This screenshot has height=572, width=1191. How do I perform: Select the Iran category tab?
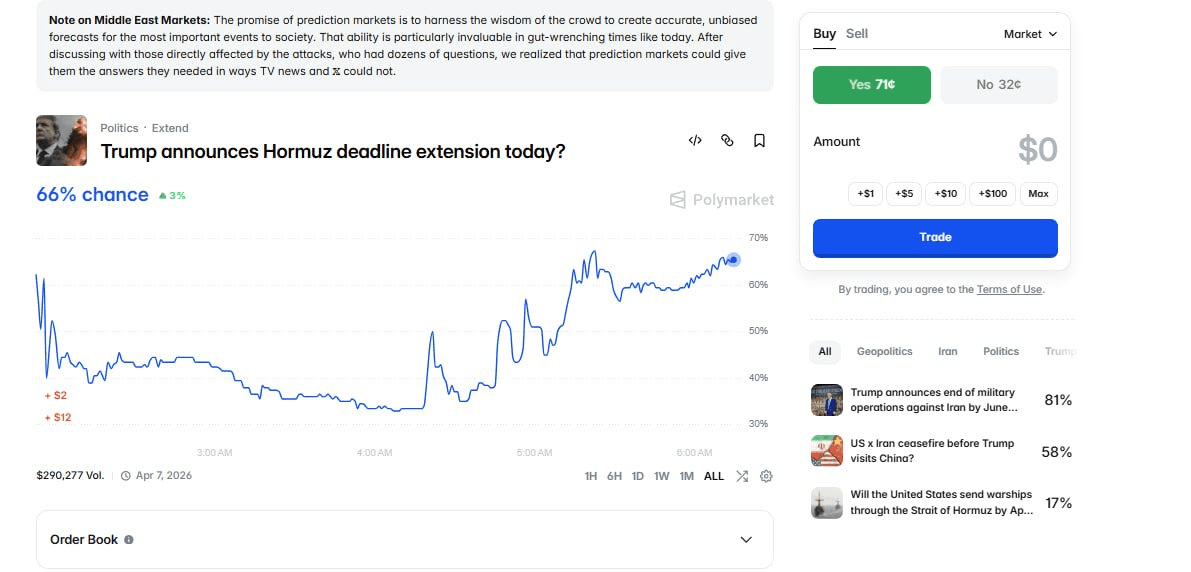[x=947, y=352]
